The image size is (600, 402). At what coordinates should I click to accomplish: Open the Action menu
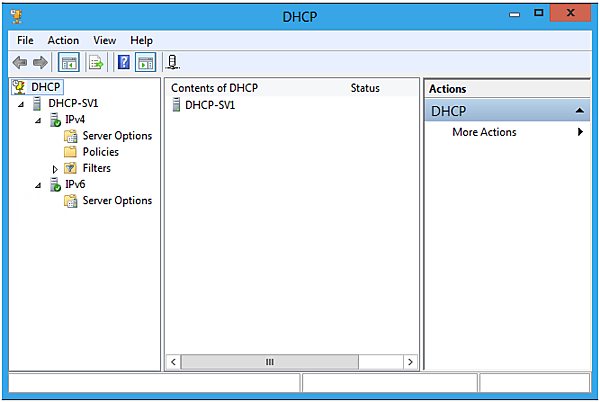coord(63,40)
